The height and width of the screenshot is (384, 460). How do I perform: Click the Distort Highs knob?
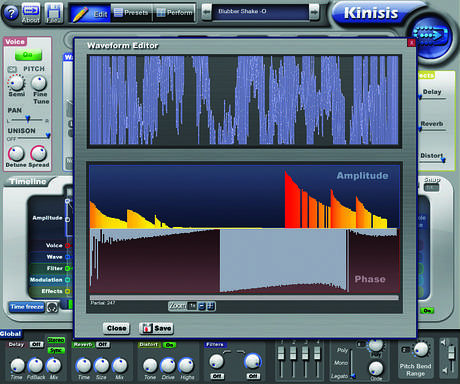coord(186,366)
